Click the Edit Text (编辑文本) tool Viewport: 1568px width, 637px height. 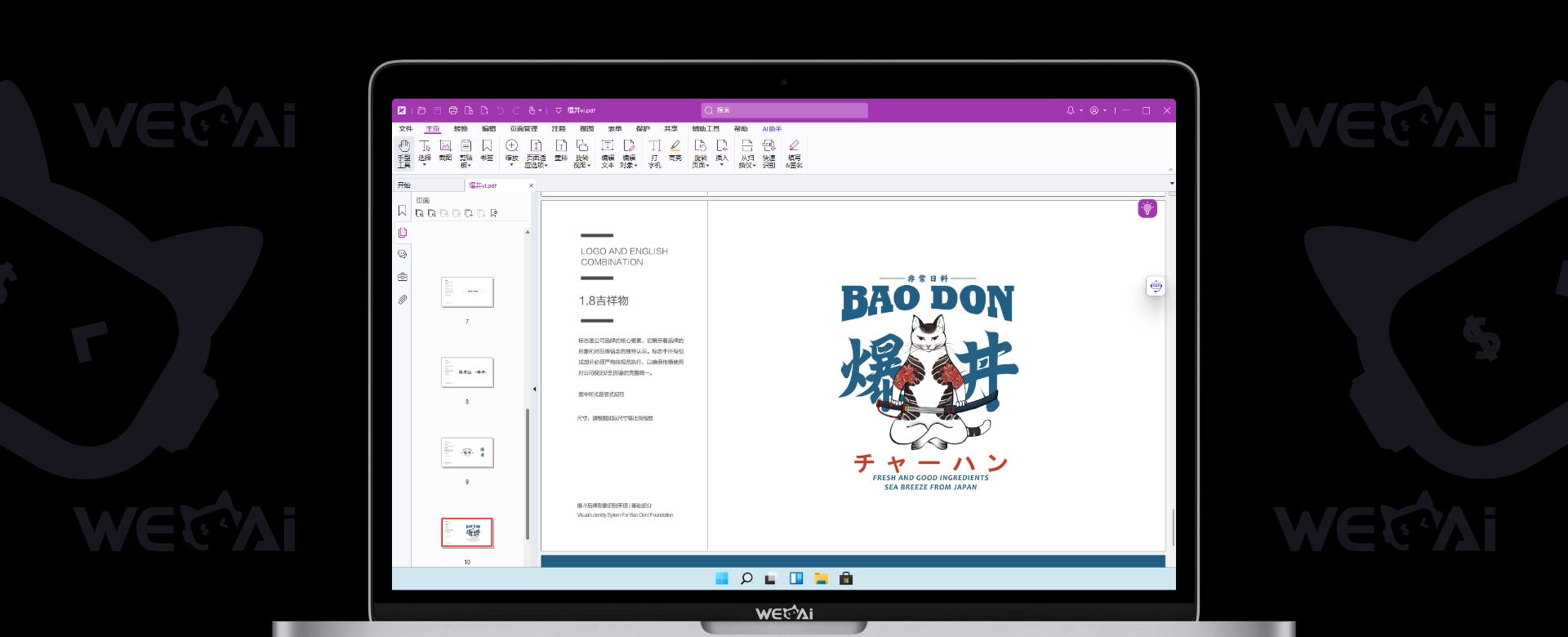(608, 153)
